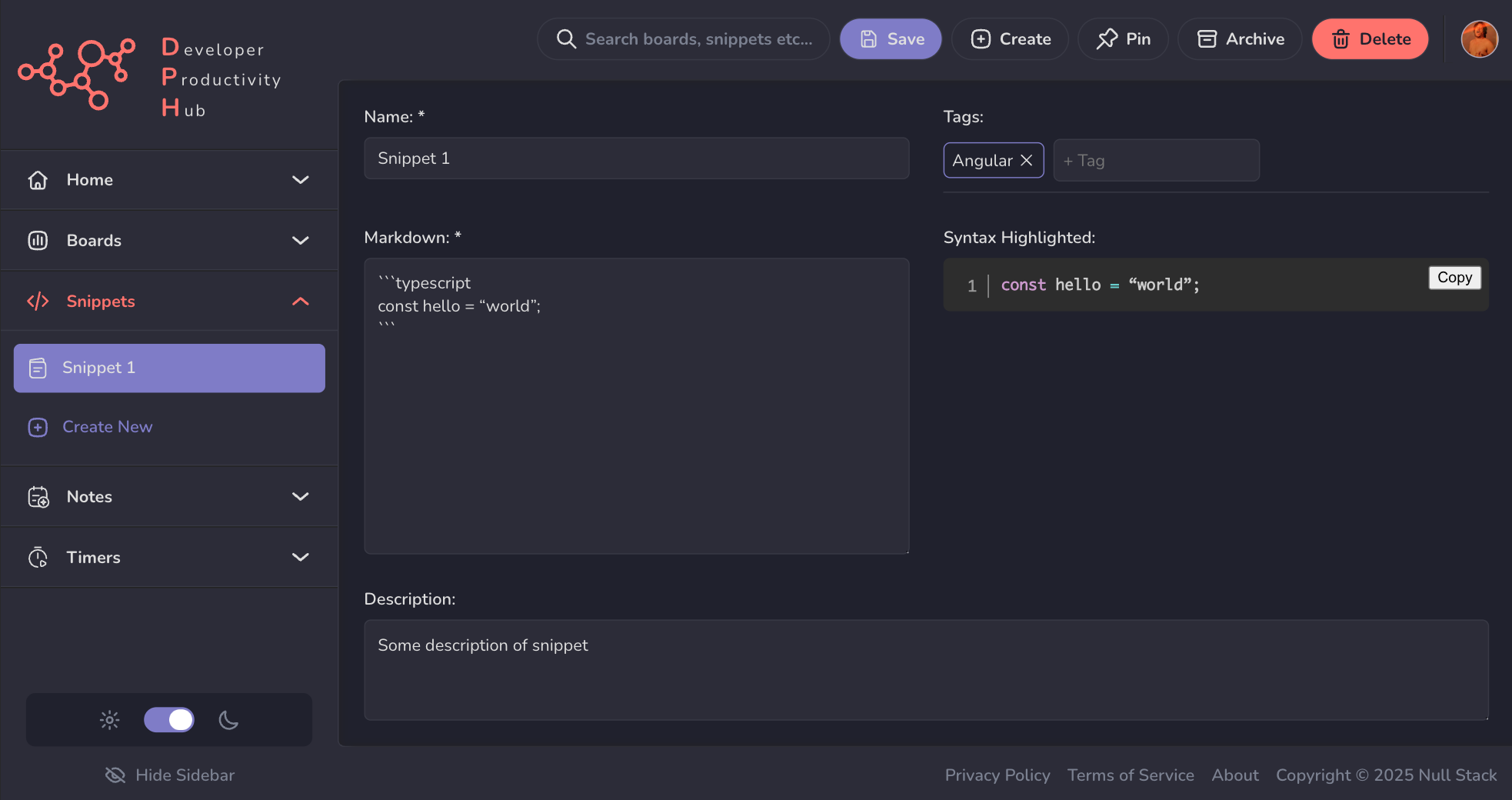Click Hide Sidebar text

pyautogui.click(x=185, y=775)
